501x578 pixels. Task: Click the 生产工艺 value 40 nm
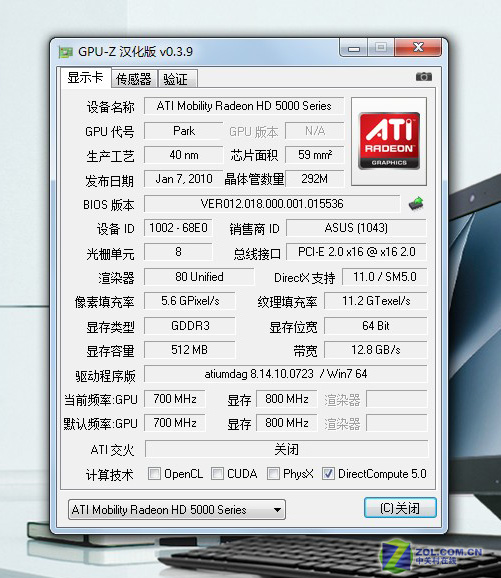click(184, 155)
